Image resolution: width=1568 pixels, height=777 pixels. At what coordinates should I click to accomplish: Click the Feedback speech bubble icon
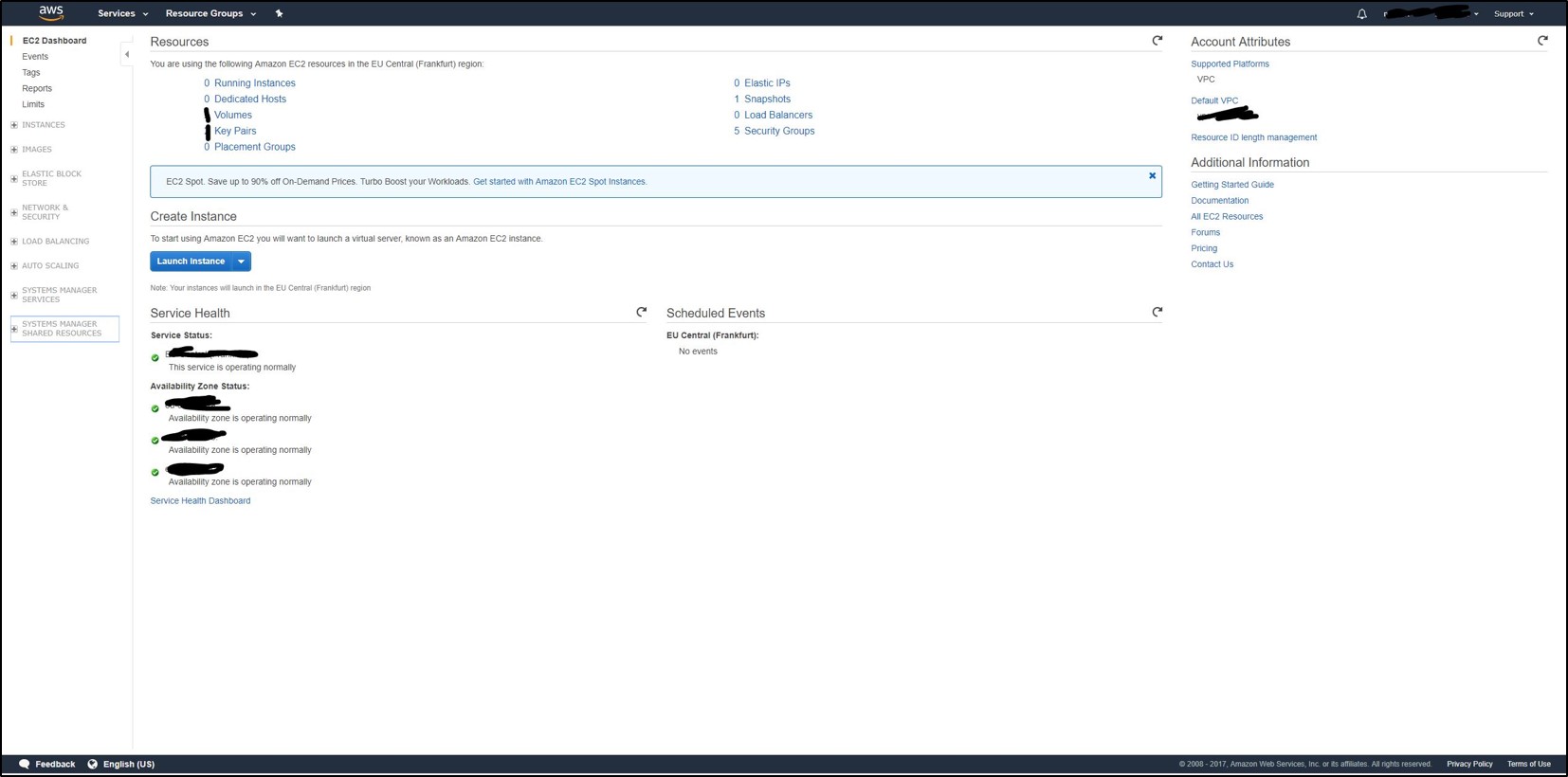[25, 764]
